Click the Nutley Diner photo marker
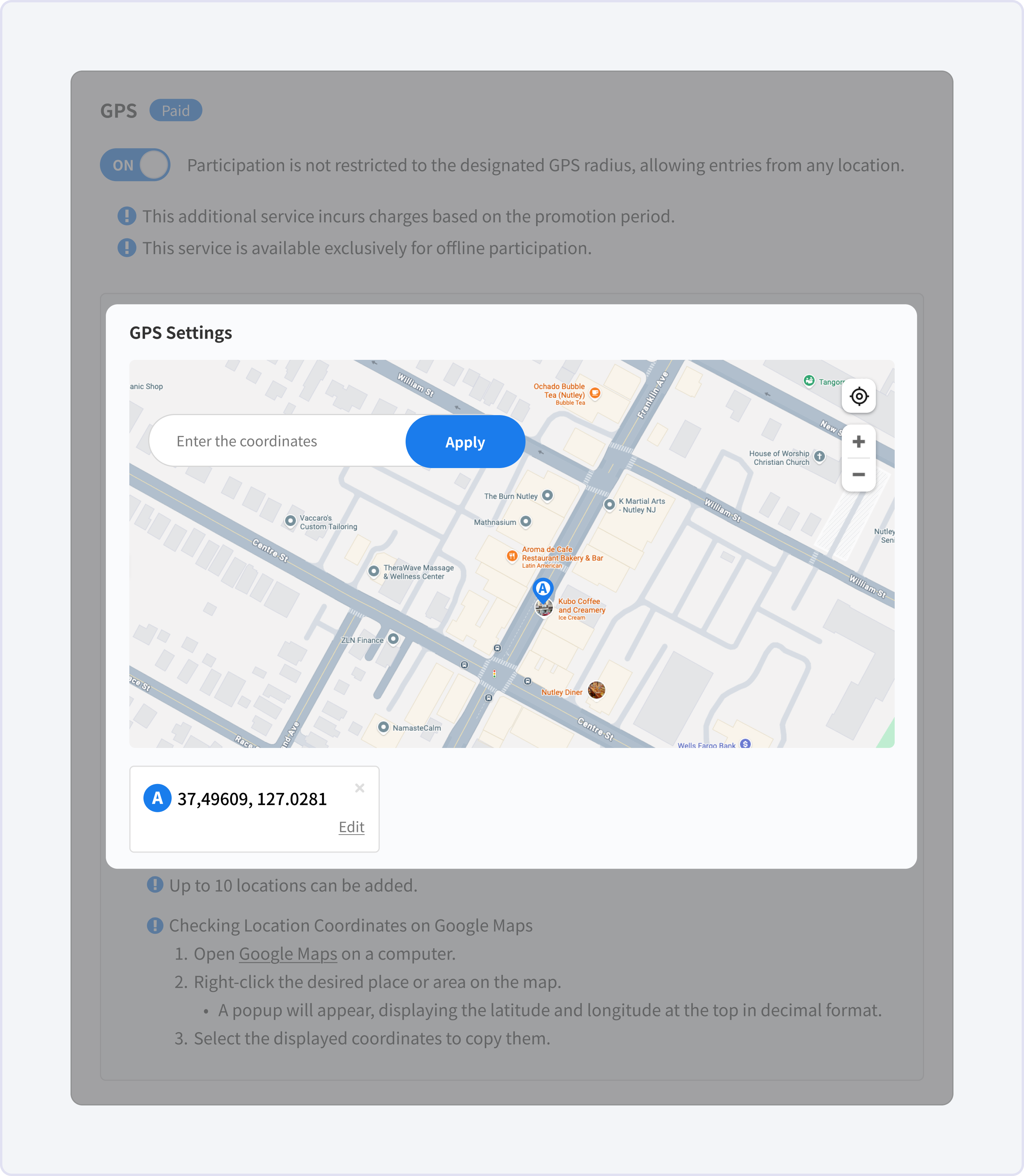 (x=596, y=690)
